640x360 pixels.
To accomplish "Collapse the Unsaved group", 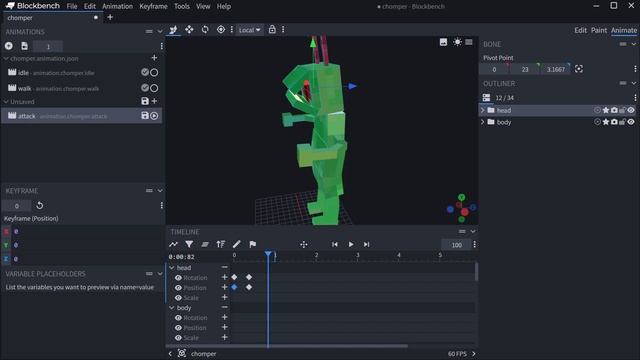I will [6, 102].
